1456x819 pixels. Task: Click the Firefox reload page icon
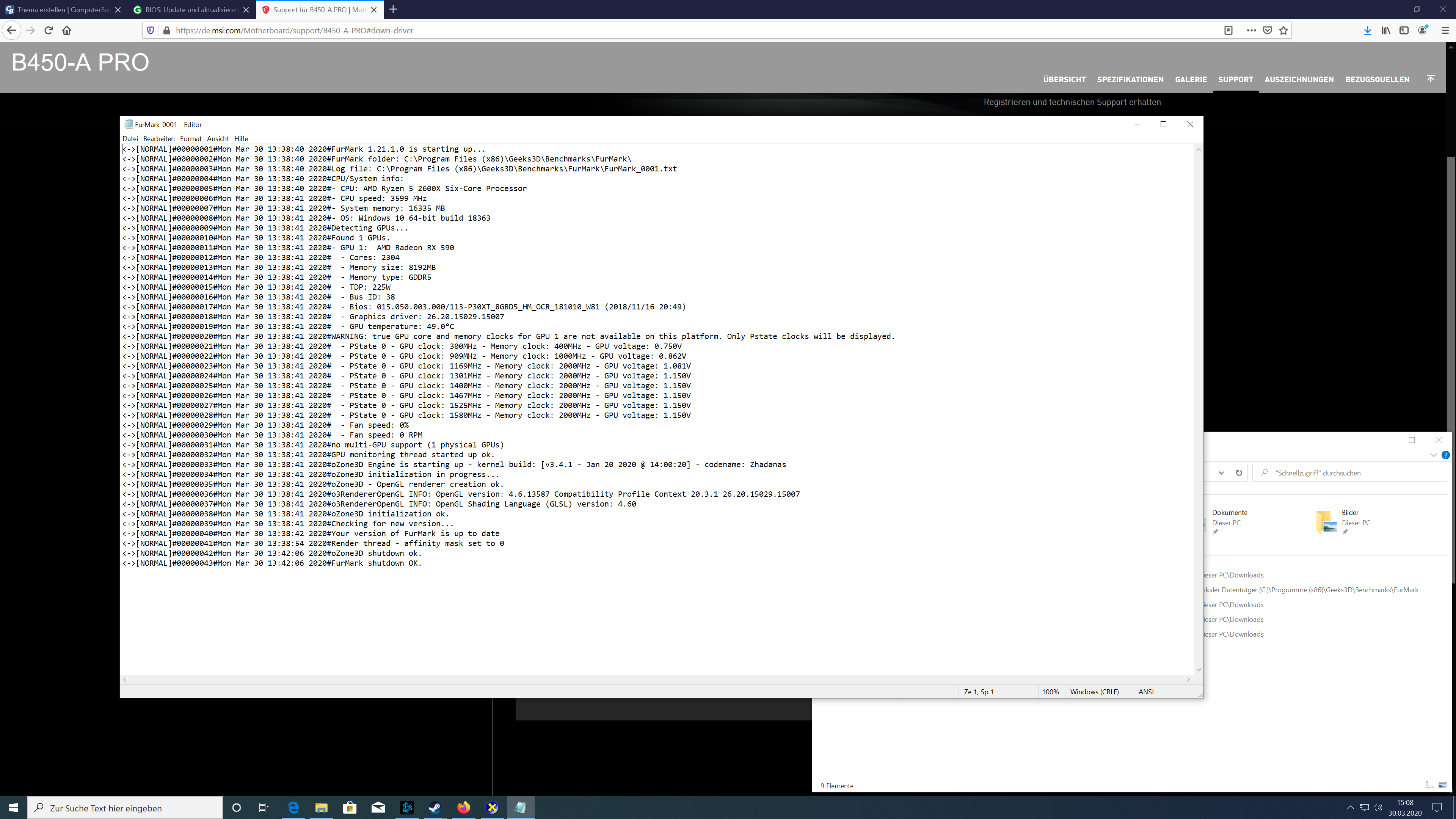49,30
